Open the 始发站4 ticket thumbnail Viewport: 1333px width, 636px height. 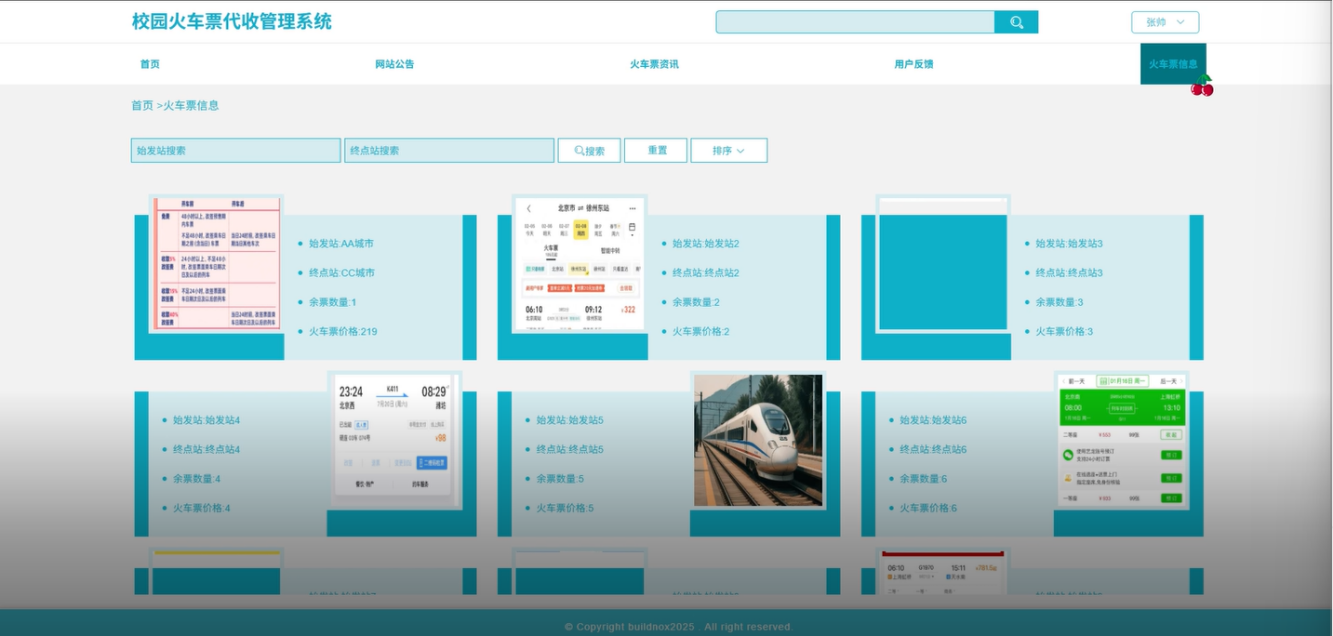pyautogui.click(x=394, y=441)
